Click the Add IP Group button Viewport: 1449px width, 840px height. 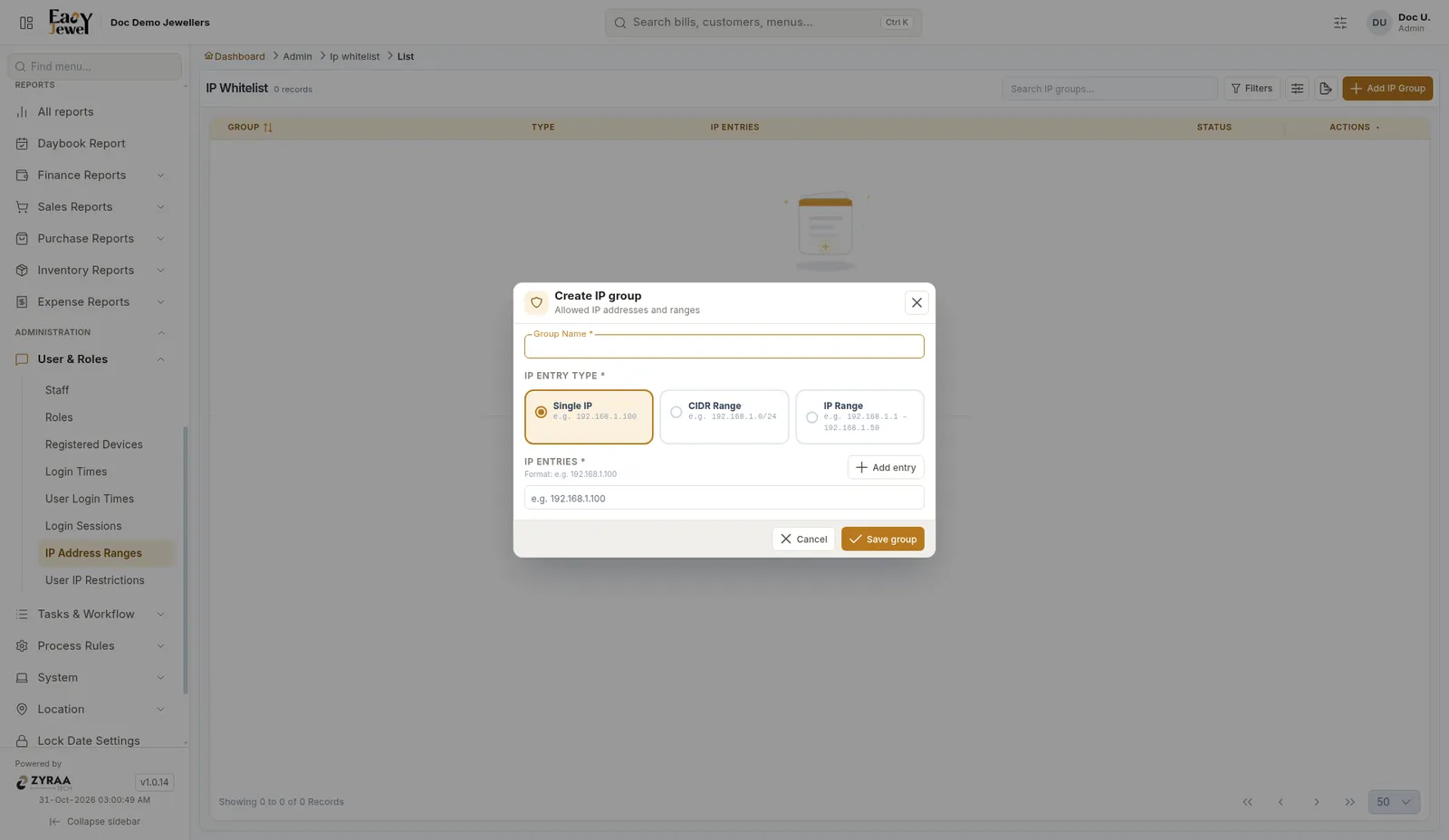click(1387, 89)
